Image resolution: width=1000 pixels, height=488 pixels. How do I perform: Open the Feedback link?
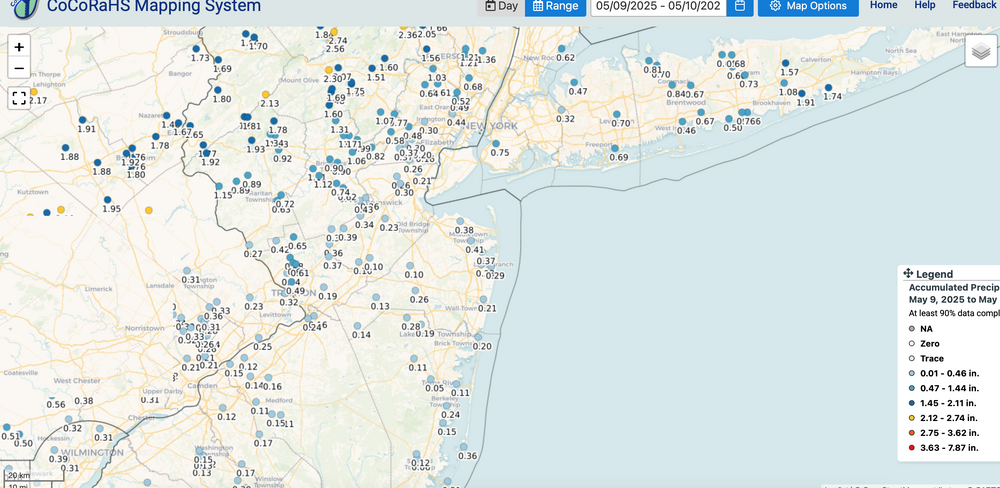974,5
